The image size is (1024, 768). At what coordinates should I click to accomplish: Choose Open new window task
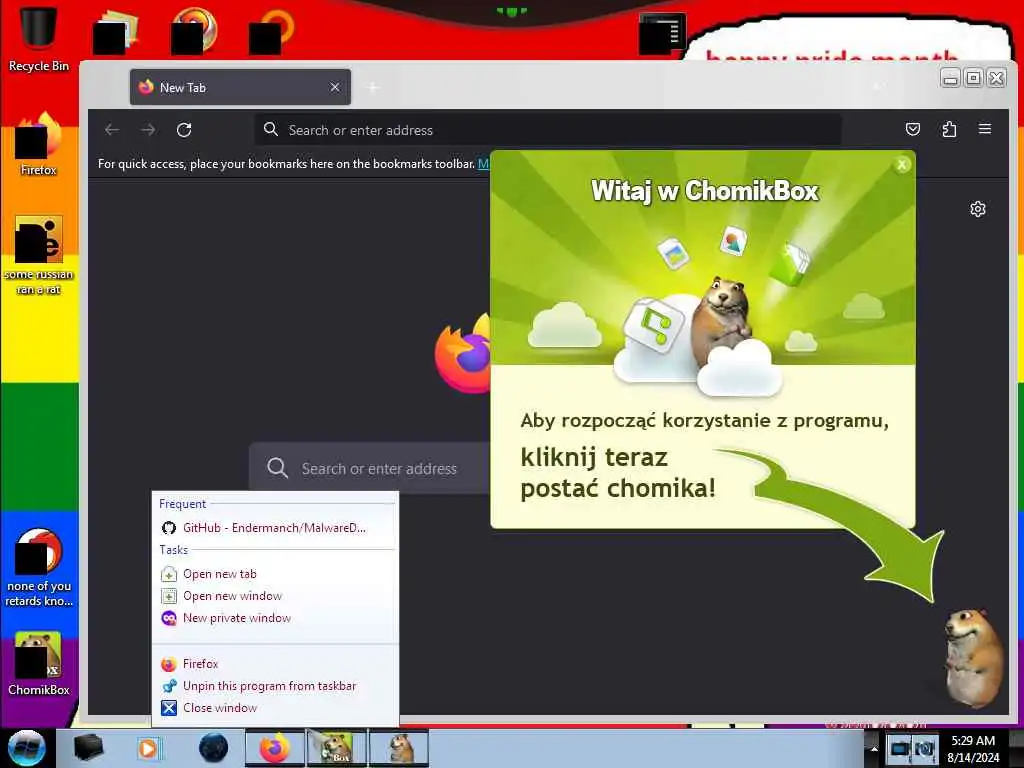(232, 596)
